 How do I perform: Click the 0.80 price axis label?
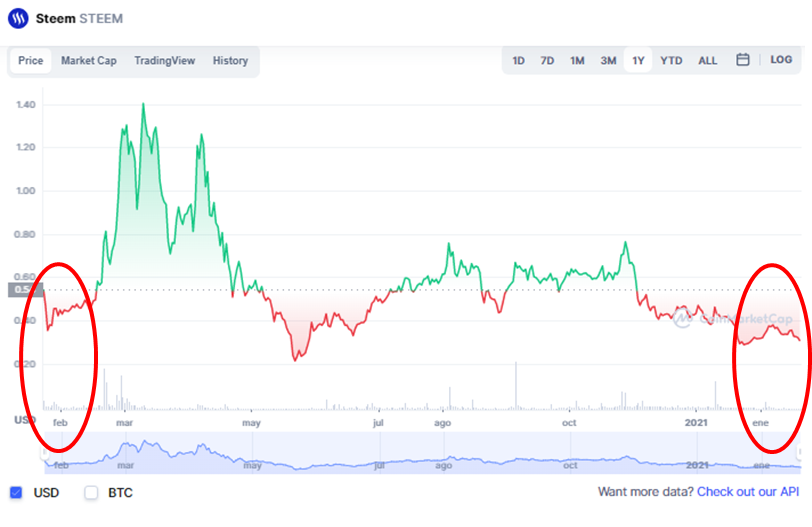pos(25,235)
